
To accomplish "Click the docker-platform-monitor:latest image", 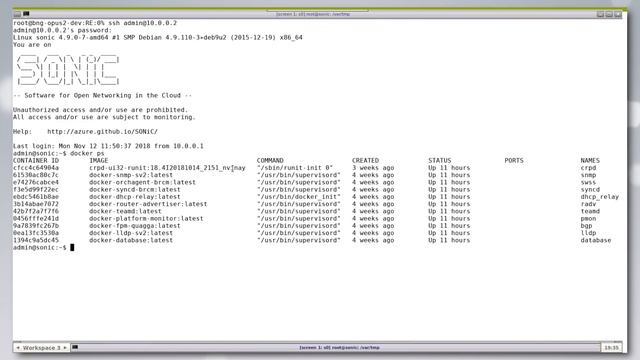I will pyautogui.click(x=146, y=218).
